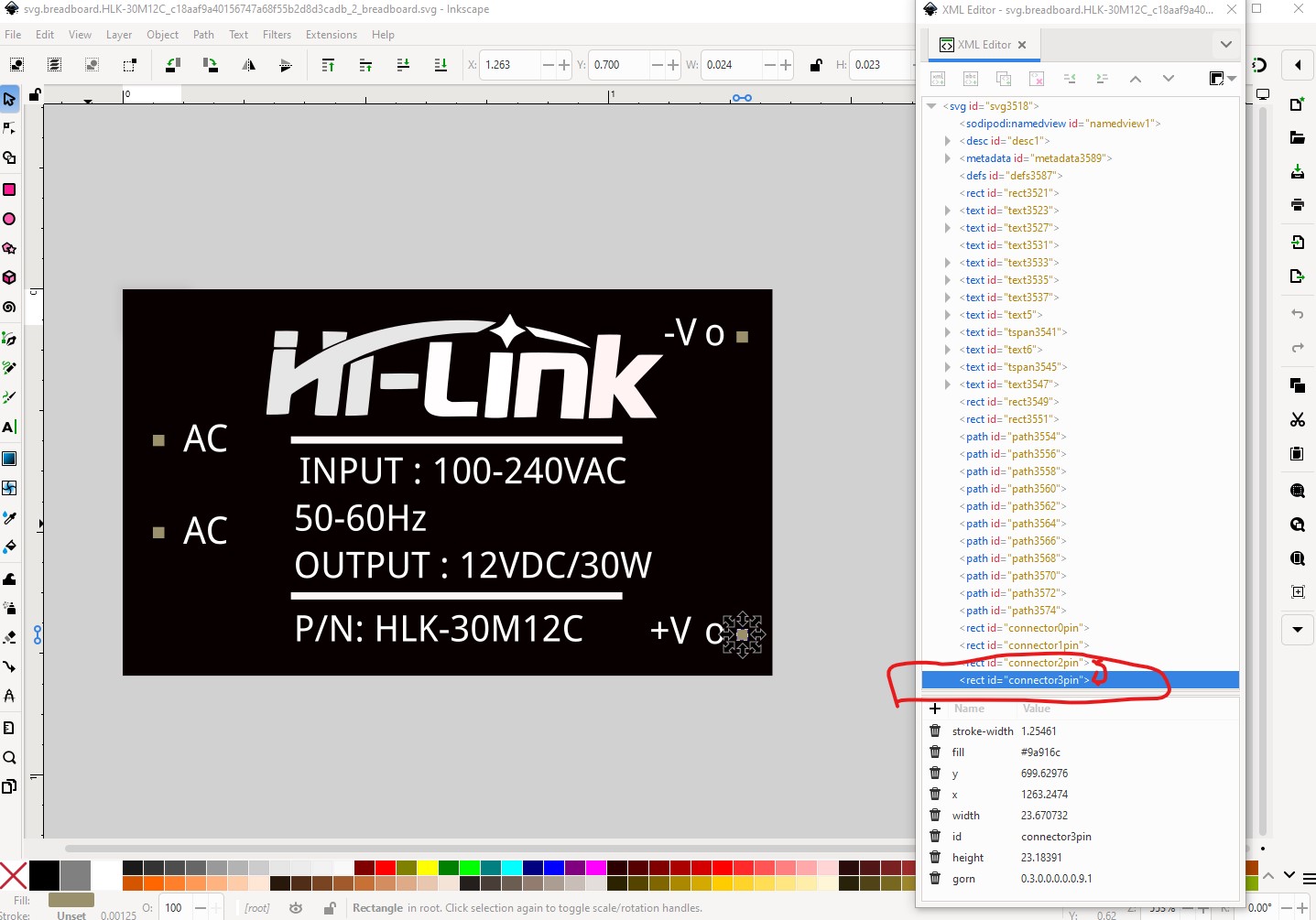
Task: Raise selection to top icon
Action: (x=328, y=65)
